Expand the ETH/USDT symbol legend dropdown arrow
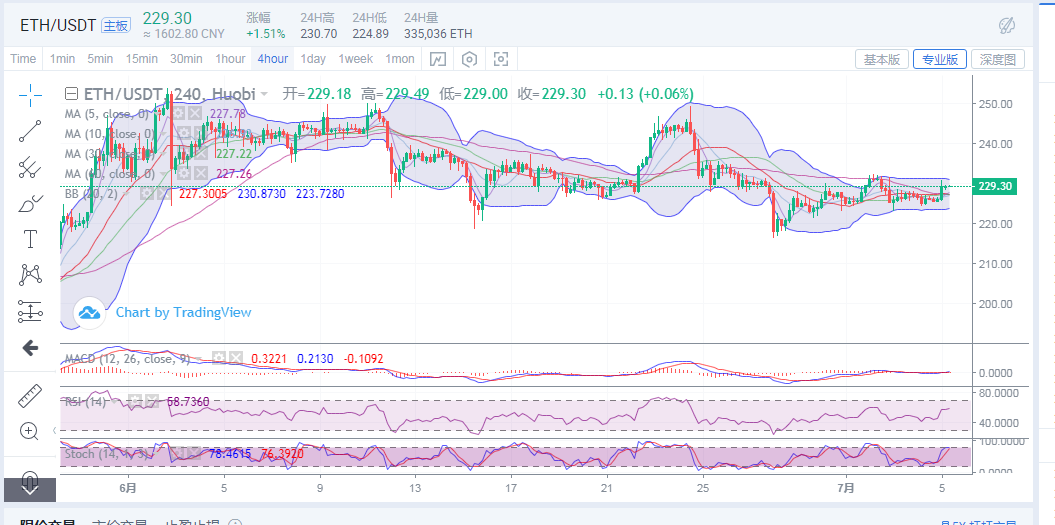Viewport: 1055px width, 525px height. tap(263, 94)
